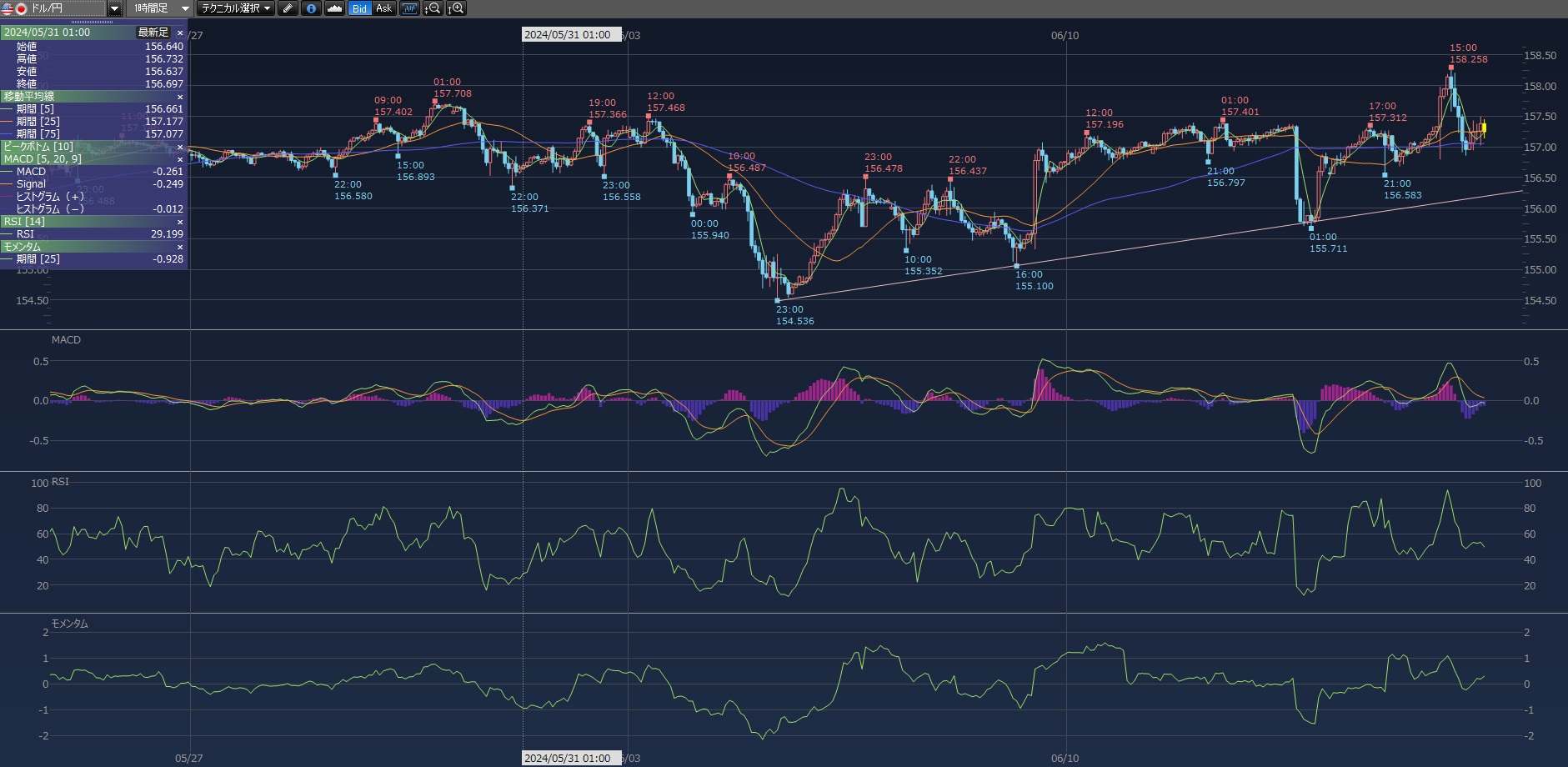The image size is (1568, 767).
Task: Zoom in the chart with the plus magnifier
Action: click(x=456, y=8)
